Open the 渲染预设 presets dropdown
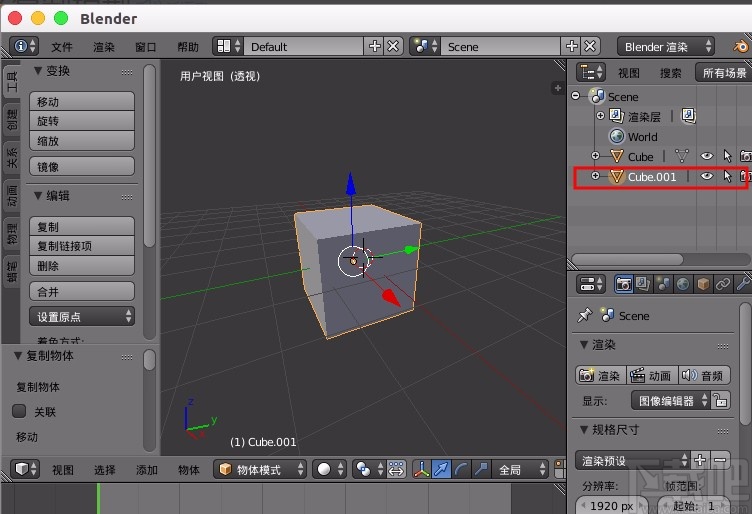752x514 pixels. [632, 460]
